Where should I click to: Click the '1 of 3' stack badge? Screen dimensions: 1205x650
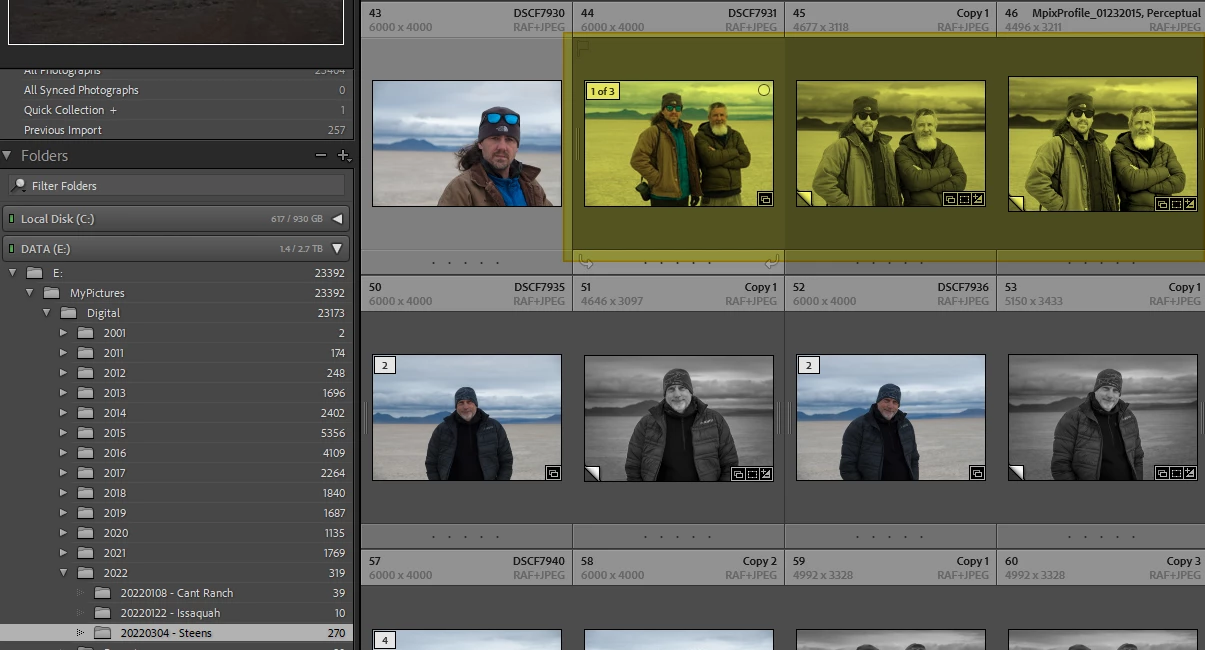pyautogui.click(x=603, y=91)
